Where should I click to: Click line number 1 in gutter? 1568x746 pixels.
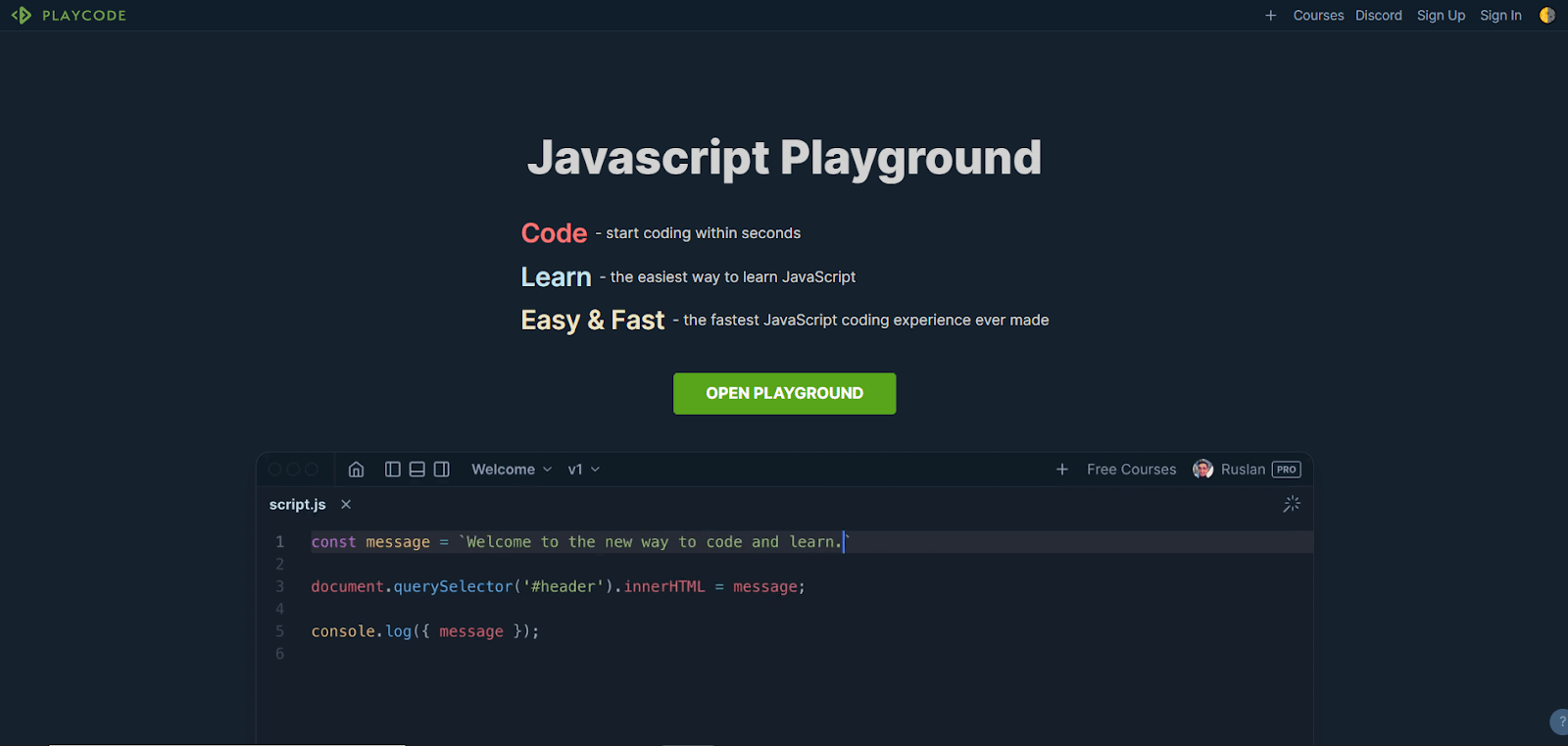point(279,542)
